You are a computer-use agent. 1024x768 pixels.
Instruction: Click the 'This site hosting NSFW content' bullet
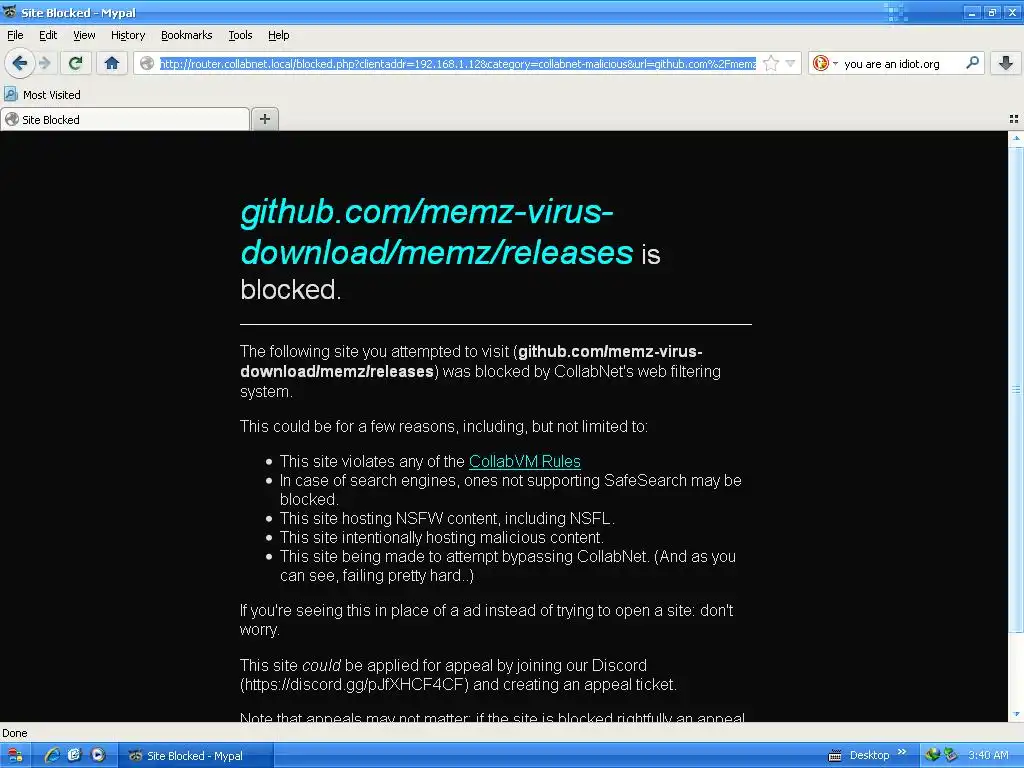[x=447, y=519]
